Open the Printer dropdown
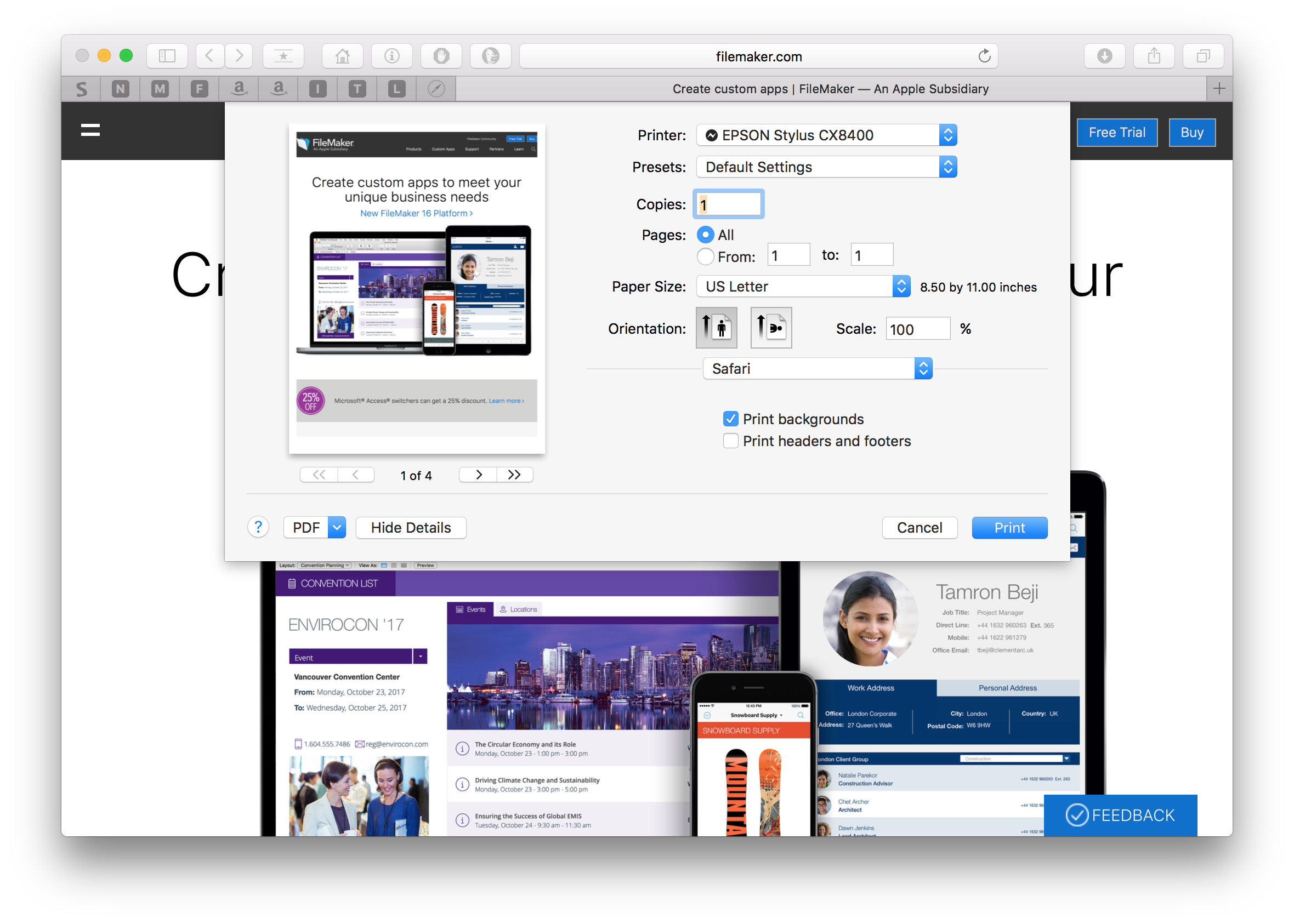 coord(827,135)
